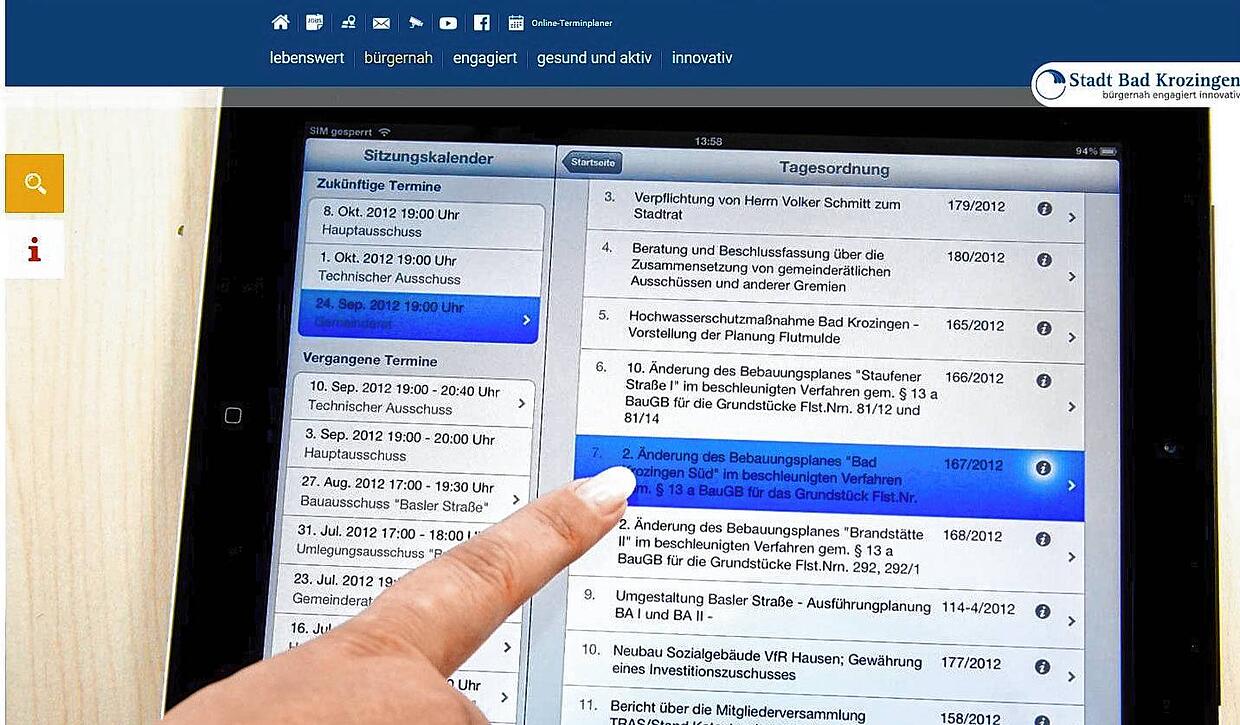Expand chevron of Brandstätte II row
This screenshot has height=725, width=1240.
pyautogui.click(x=1071, y=557)
